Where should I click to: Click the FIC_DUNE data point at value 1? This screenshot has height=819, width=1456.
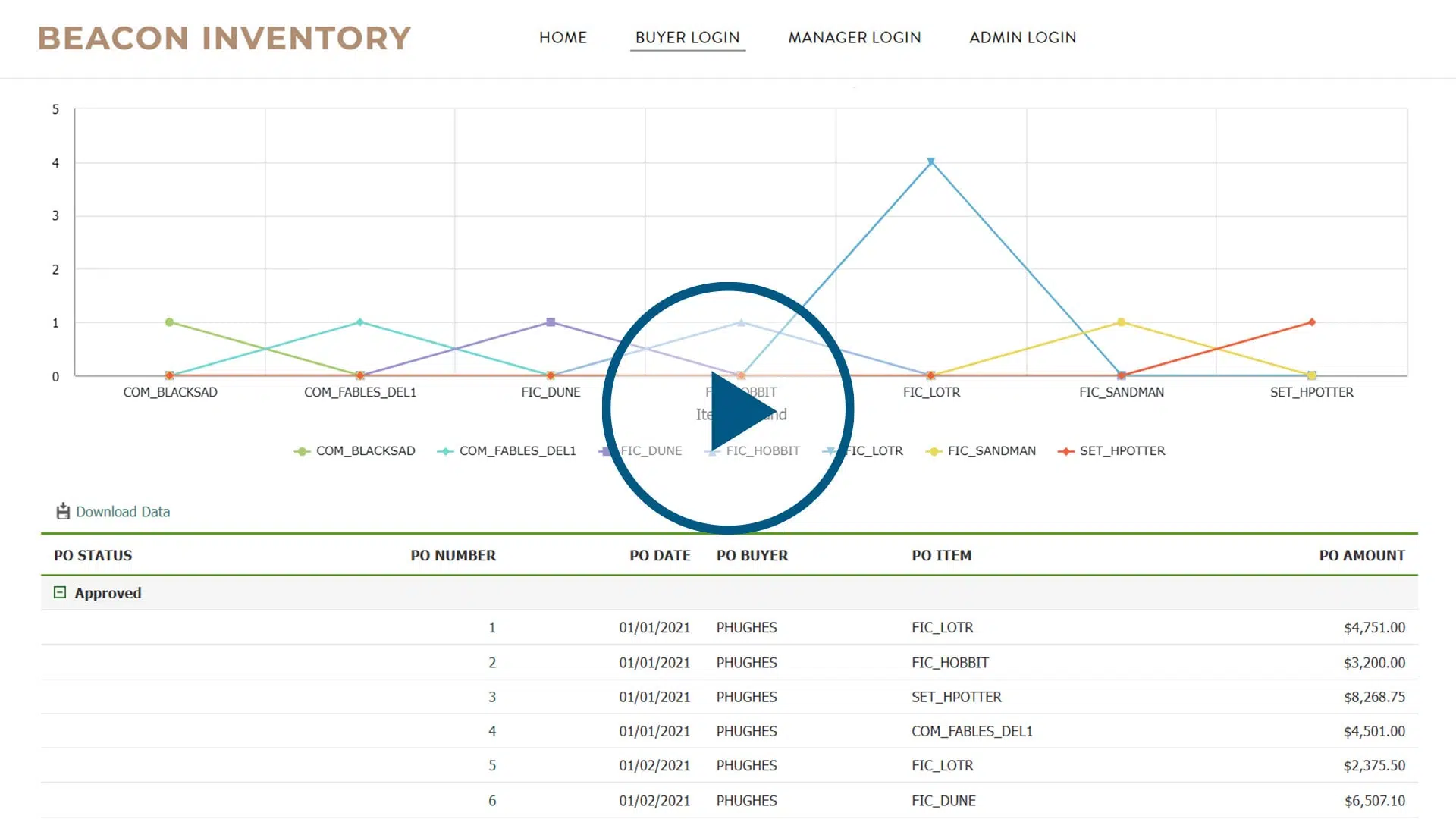coord(551,322)
